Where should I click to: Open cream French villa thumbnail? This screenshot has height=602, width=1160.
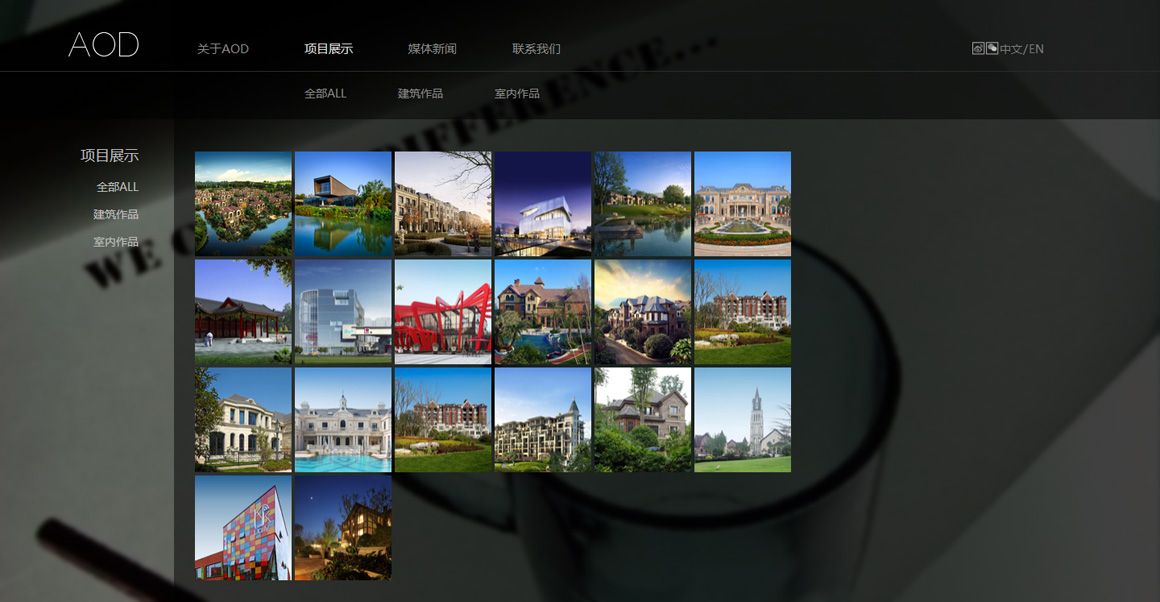pyautogui.click(x=243, y=420)
